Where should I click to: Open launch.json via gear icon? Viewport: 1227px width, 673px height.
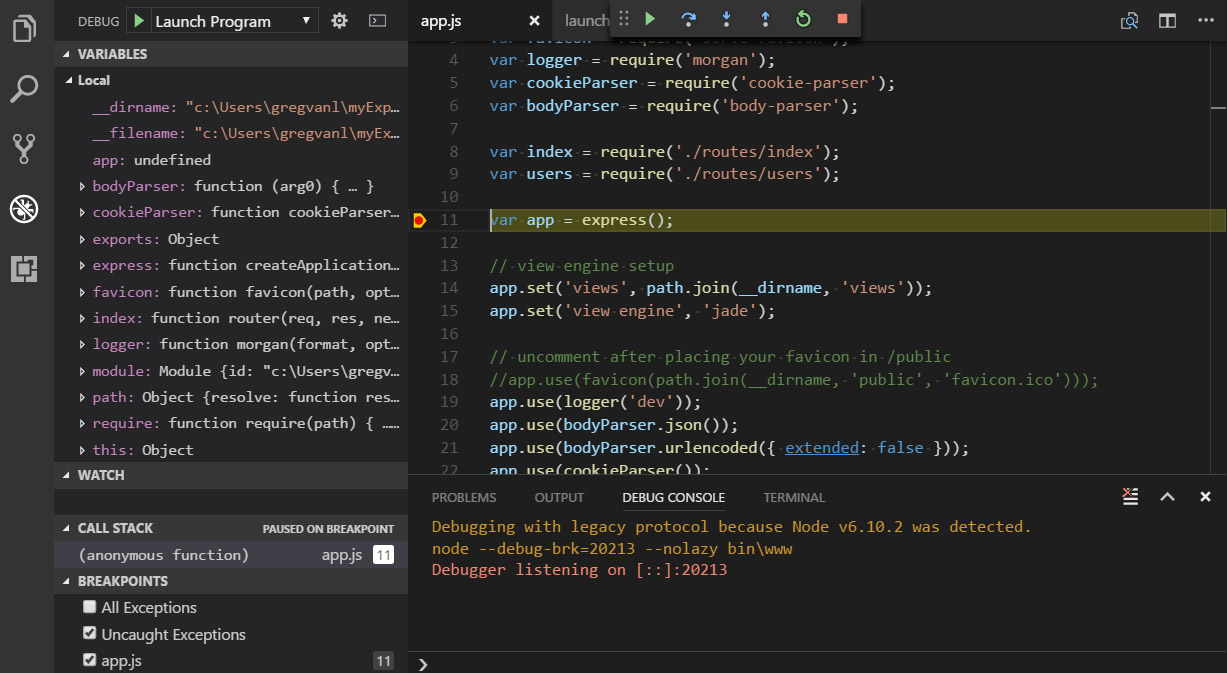339,20
